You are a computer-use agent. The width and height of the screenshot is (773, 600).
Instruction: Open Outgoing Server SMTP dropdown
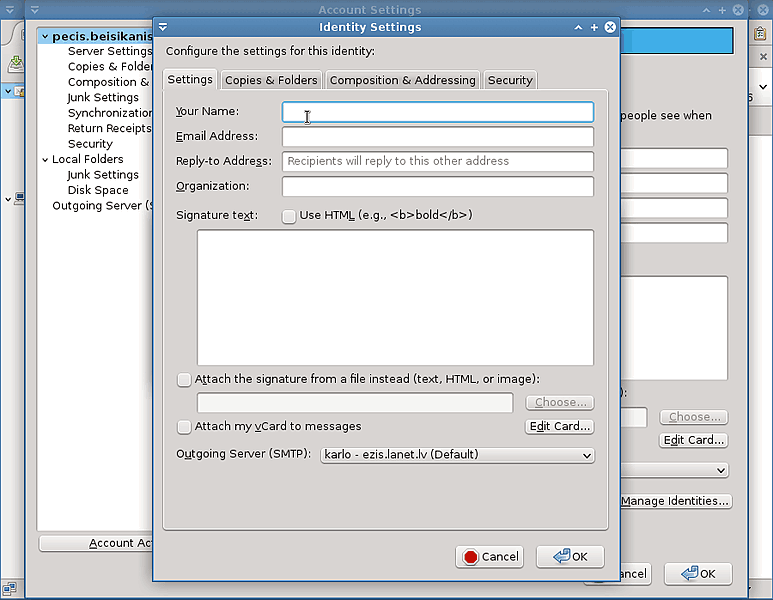click(x=457, y=455)
